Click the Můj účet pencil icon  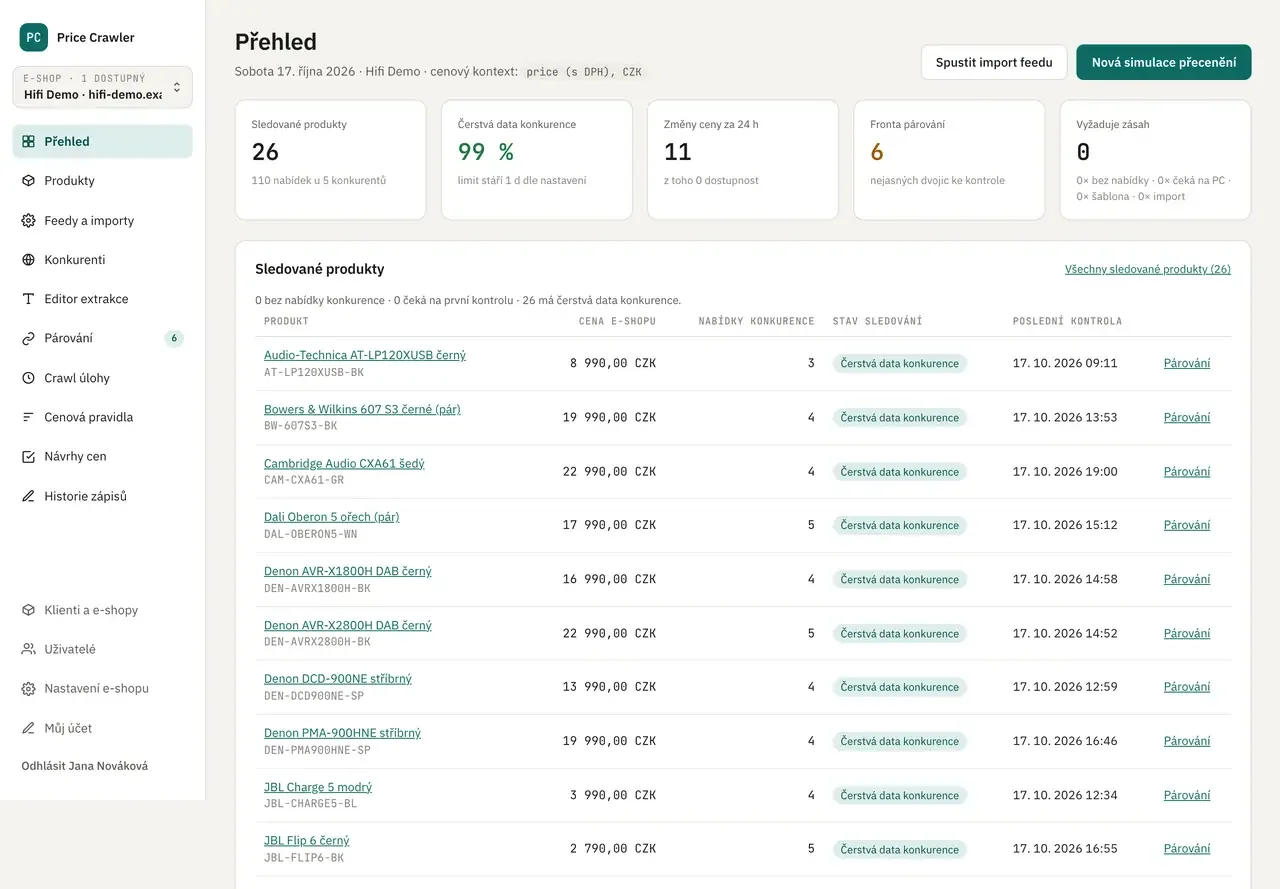[28, 728]
